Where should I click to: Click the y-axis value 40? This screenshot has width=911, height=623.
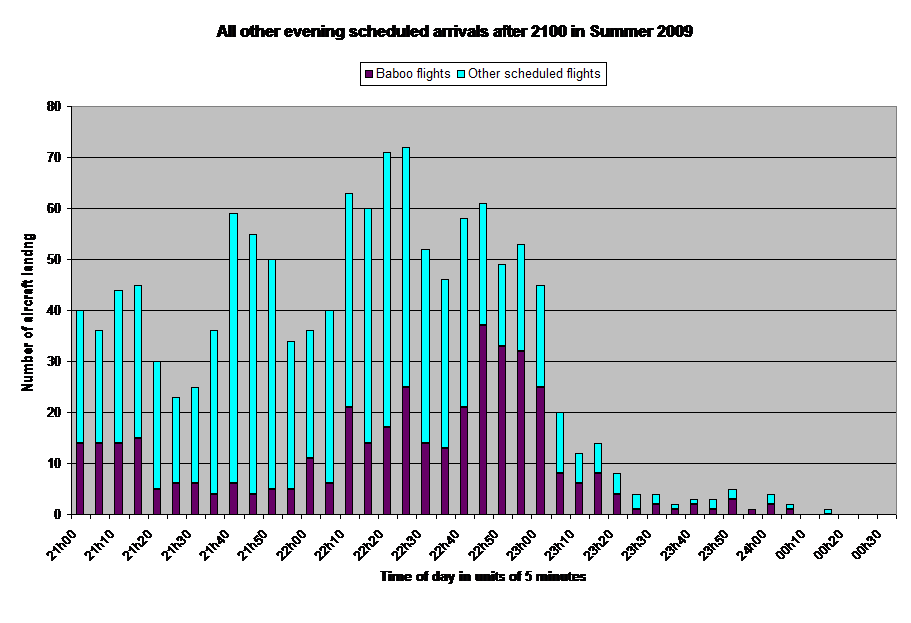[53, 310]
